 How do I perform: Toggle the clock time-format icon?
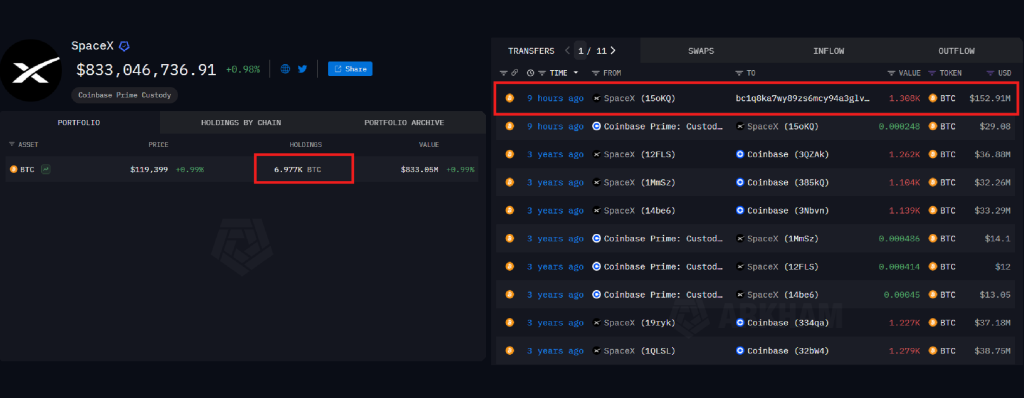[530, 73]
